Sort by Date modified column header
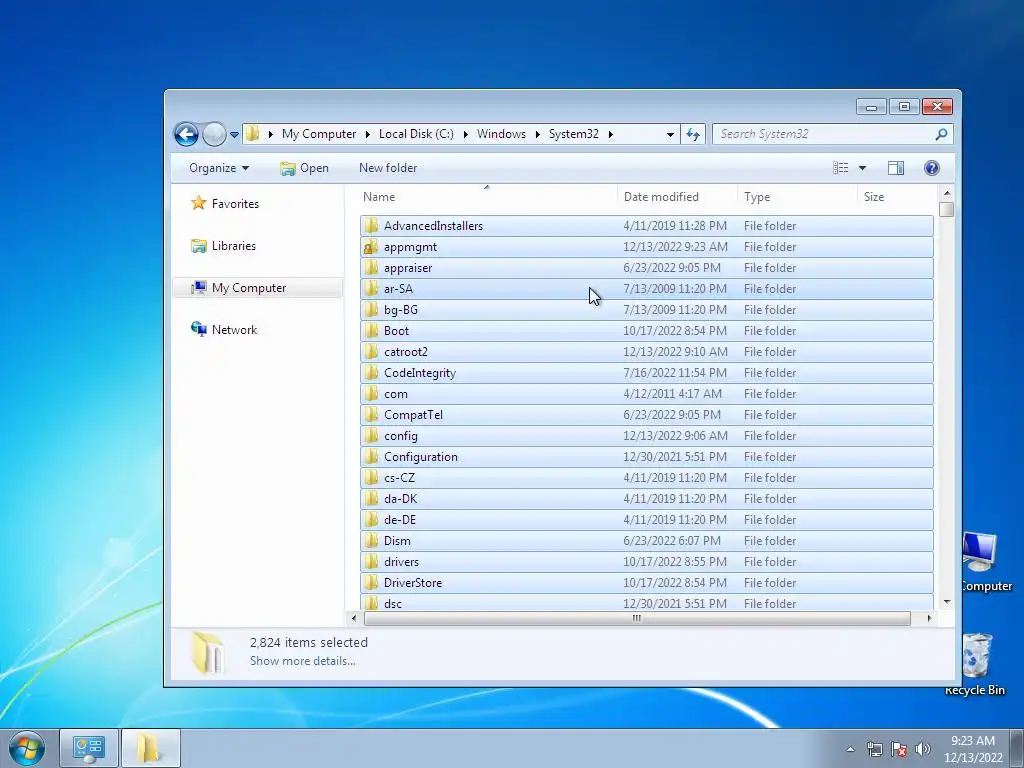1024x768 pixels. (x=677, y=197)
